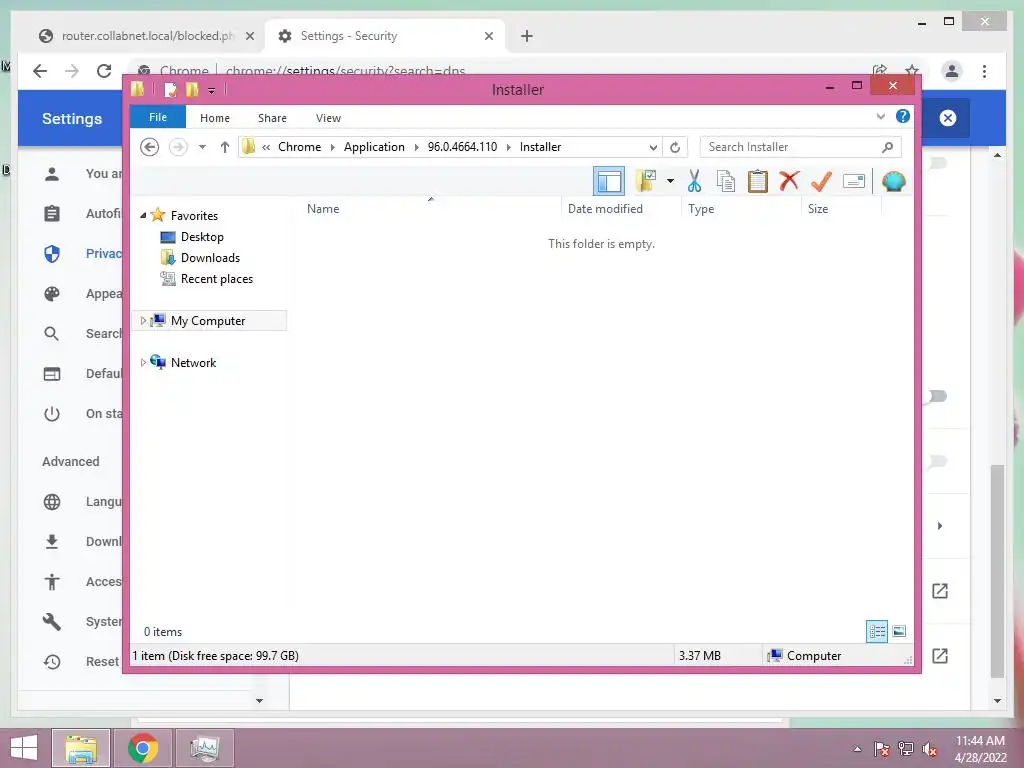This screenshot has width=1024, height=768.
Task: Click the Email envelope toolbar icon
Action: 854,181
